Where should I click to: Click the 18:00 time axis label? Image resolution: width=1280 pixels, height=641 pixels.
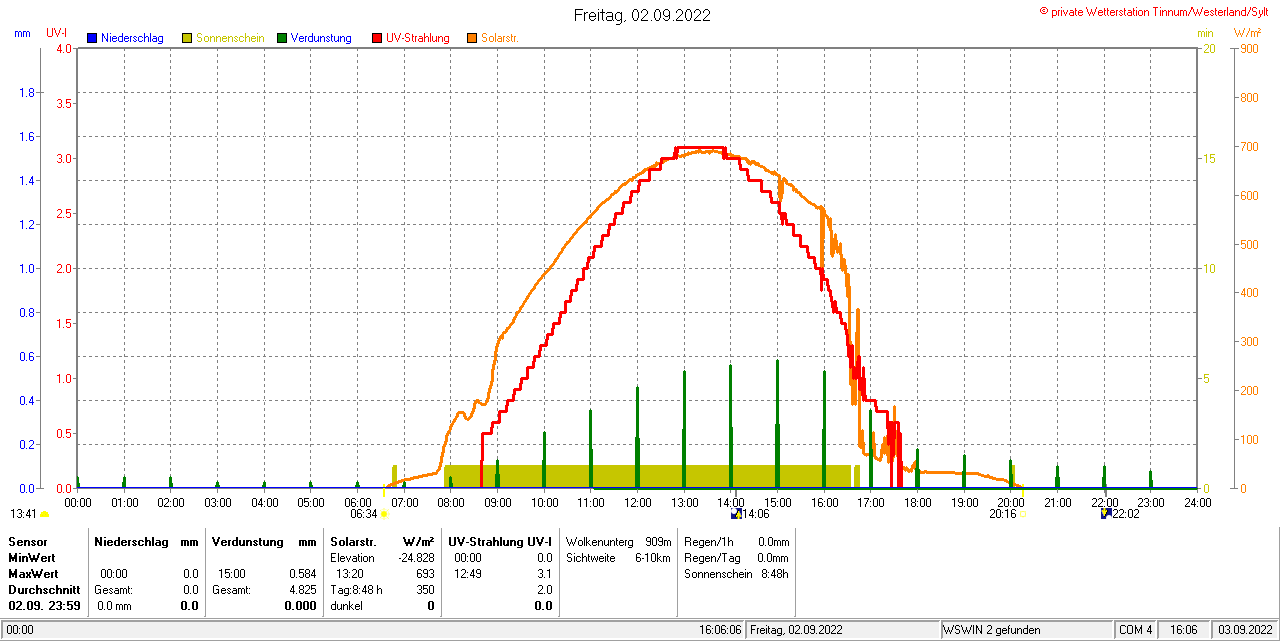tap(918, 502)
